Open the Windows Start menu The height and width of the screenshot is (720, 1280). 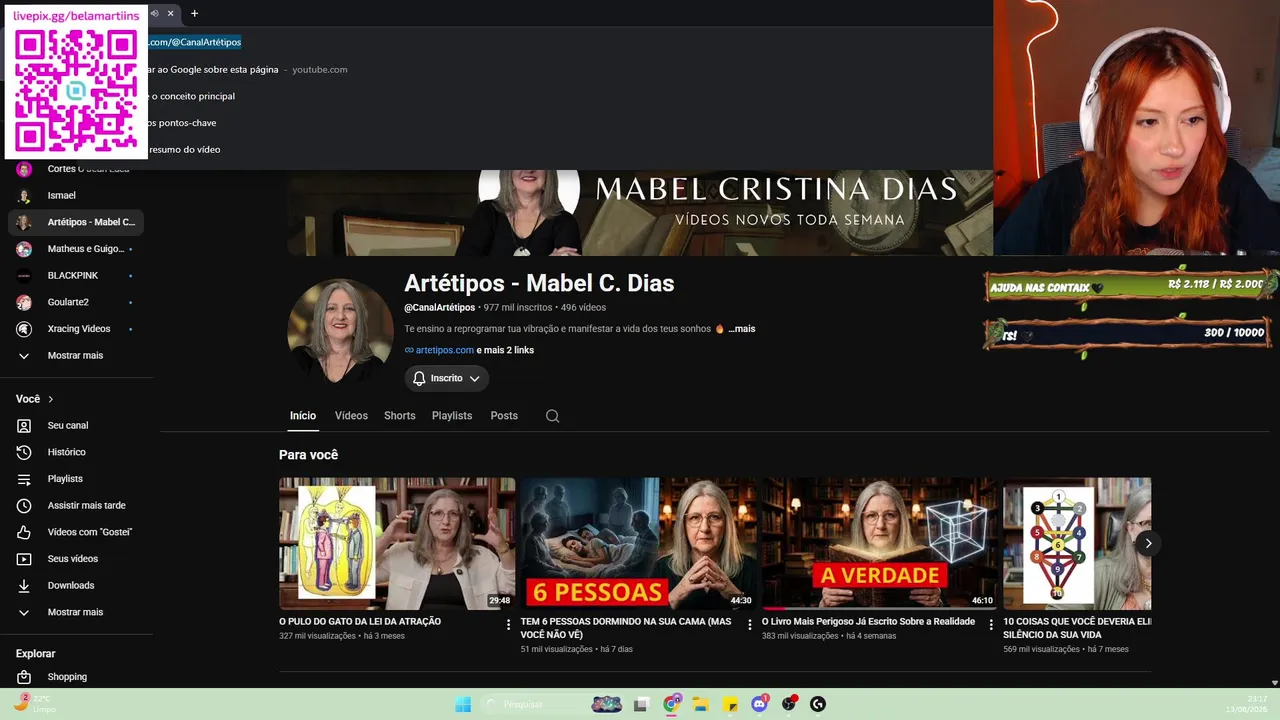463,704
